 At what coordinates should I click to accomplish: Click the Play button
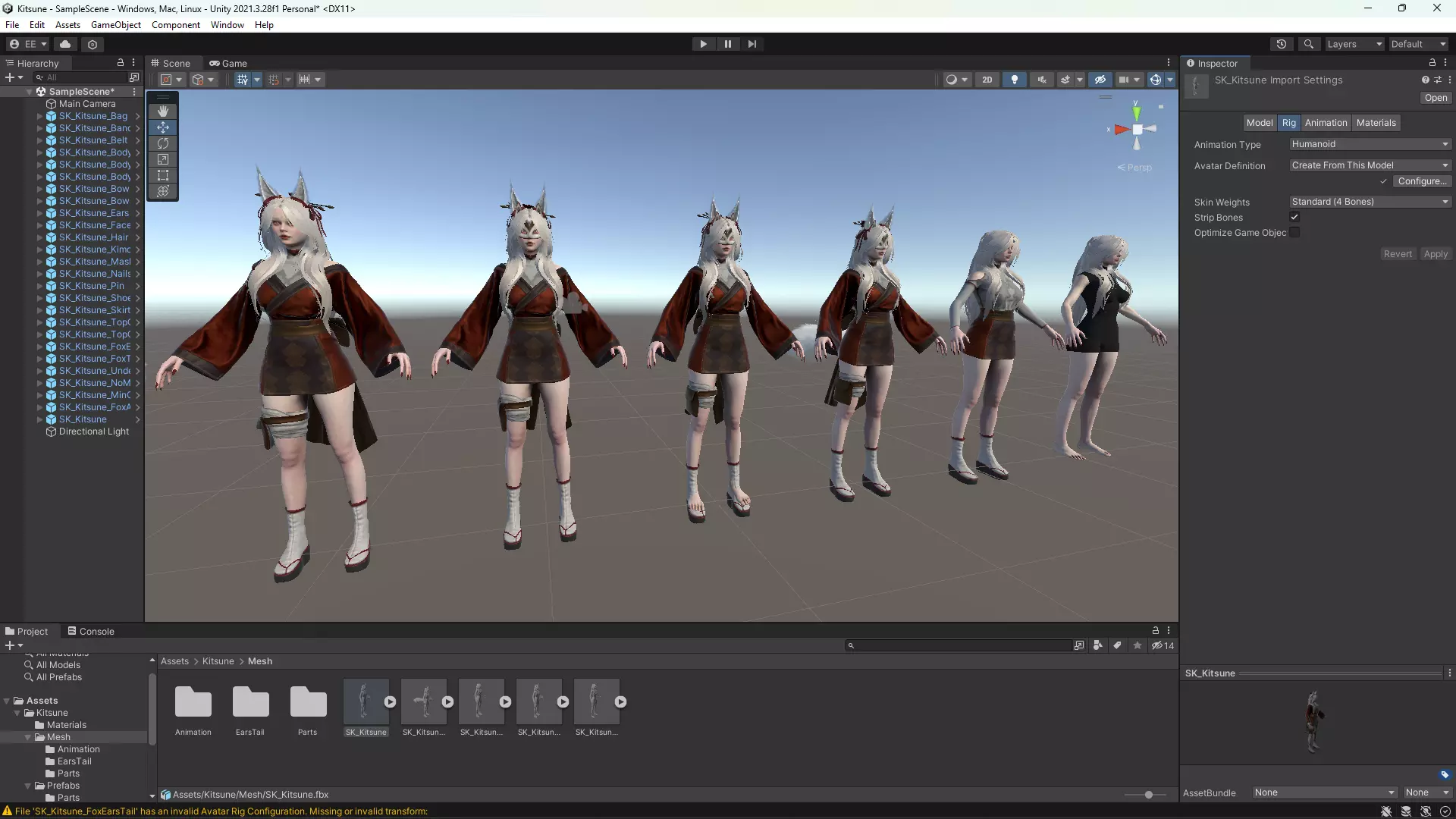click(x=703, y=44)
